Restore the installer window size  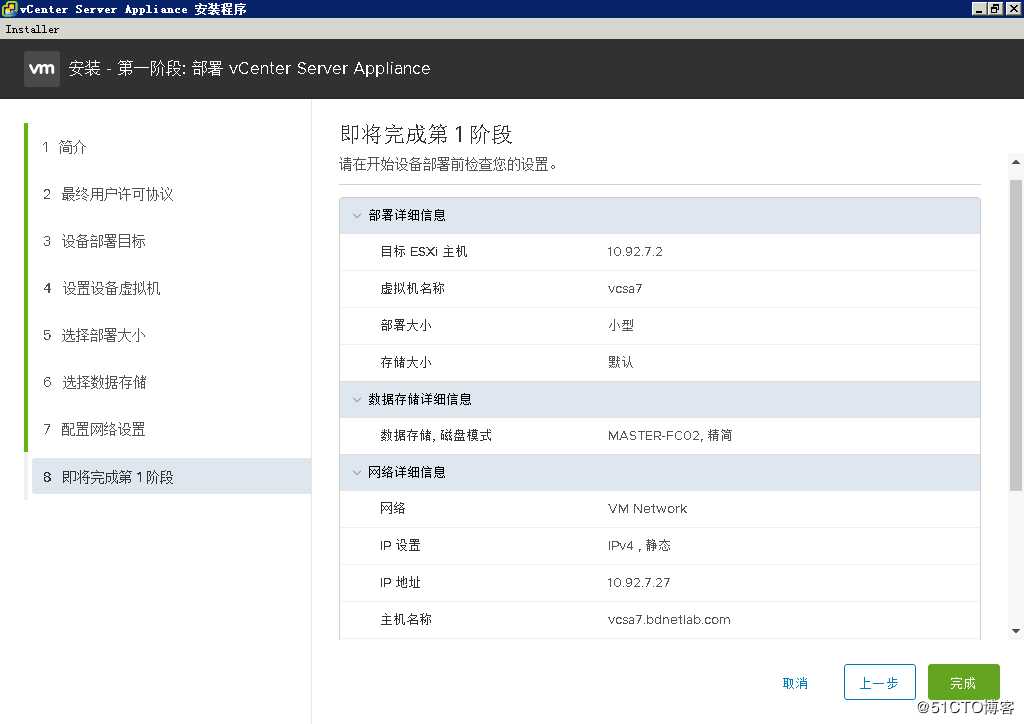coord(994,8)
